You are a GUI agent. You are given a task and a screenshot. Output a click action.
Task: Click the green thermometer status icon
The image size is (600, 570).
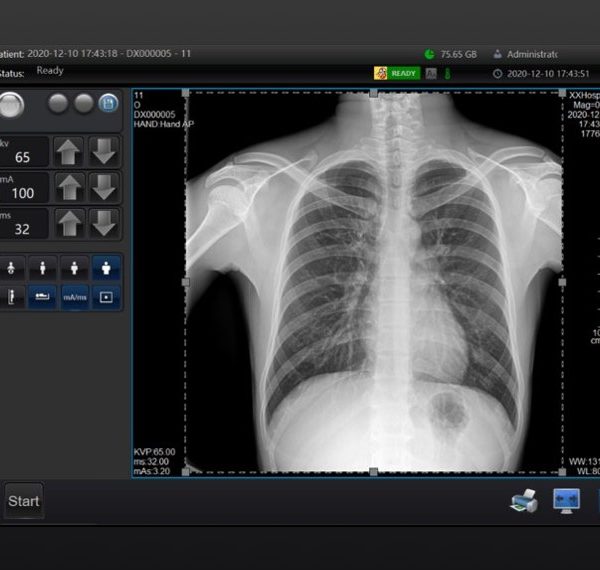[x=447, y=73]
